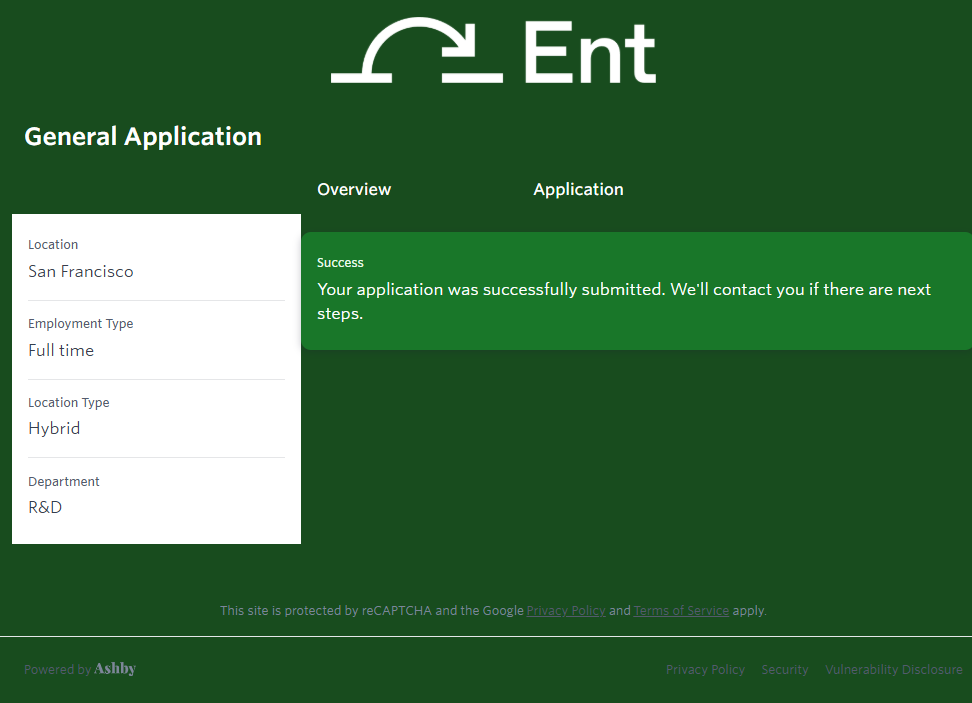Image resolution: width=972 pixels, height=703 pixels.
Task: Switch to the Overview tab
Action: (x=354, y=189)
